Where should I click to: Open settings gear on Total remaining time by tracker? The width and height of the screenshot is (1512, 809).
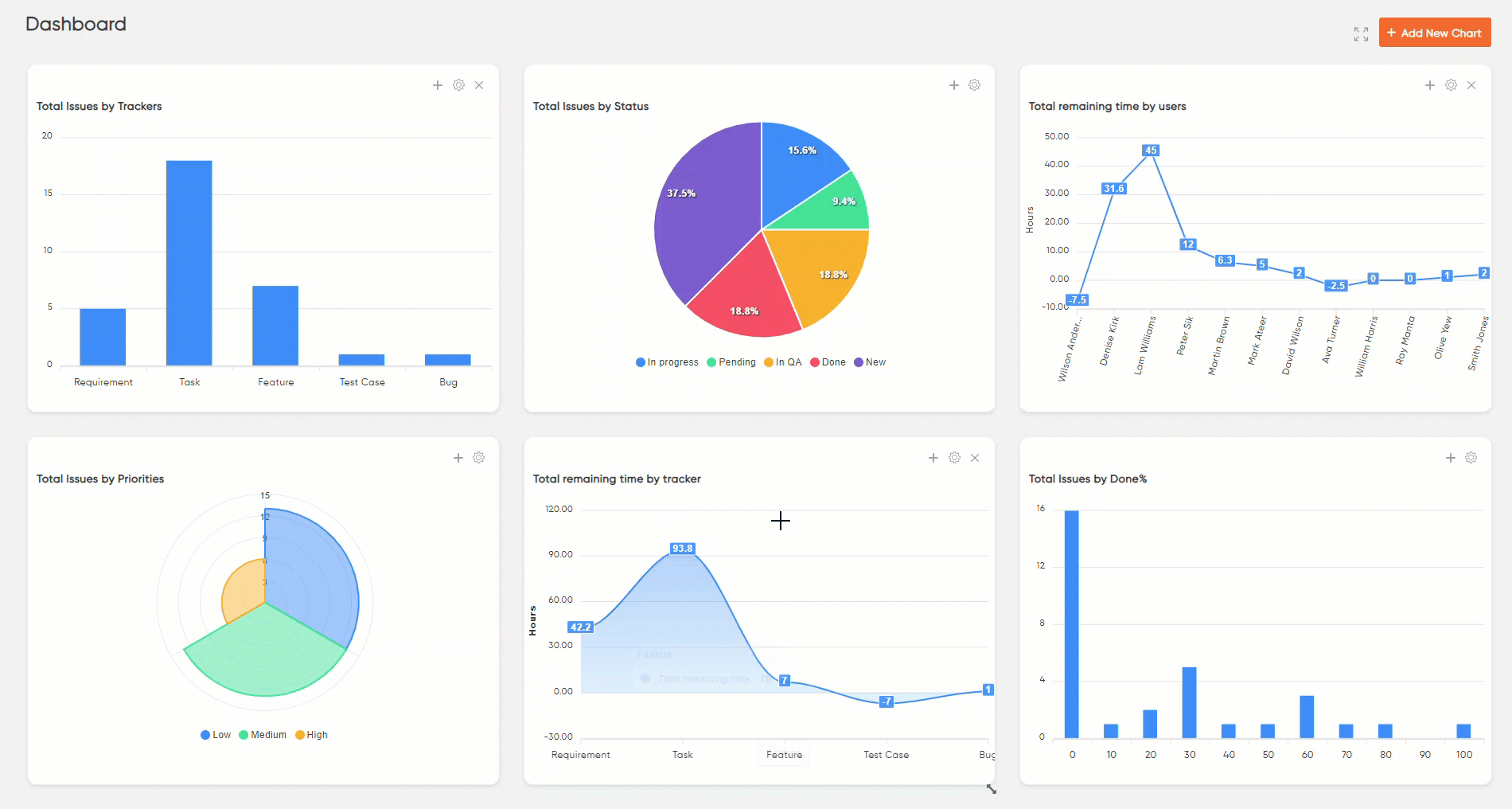[954, 458]
